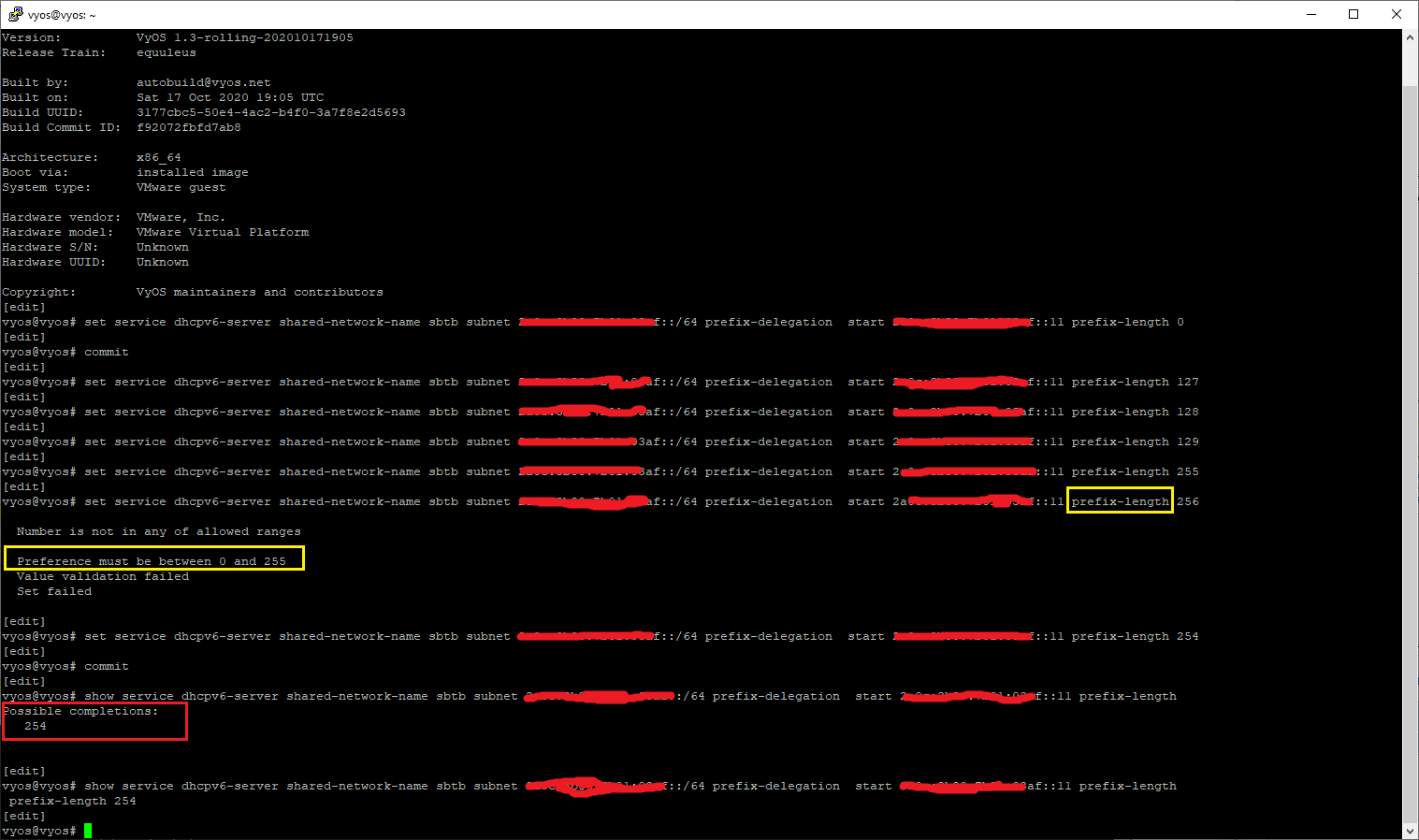The height and width of the screenshot is (840, 1419).
Task: Click the autobuild@vyos.net address
Action: [x=204, y=82]
